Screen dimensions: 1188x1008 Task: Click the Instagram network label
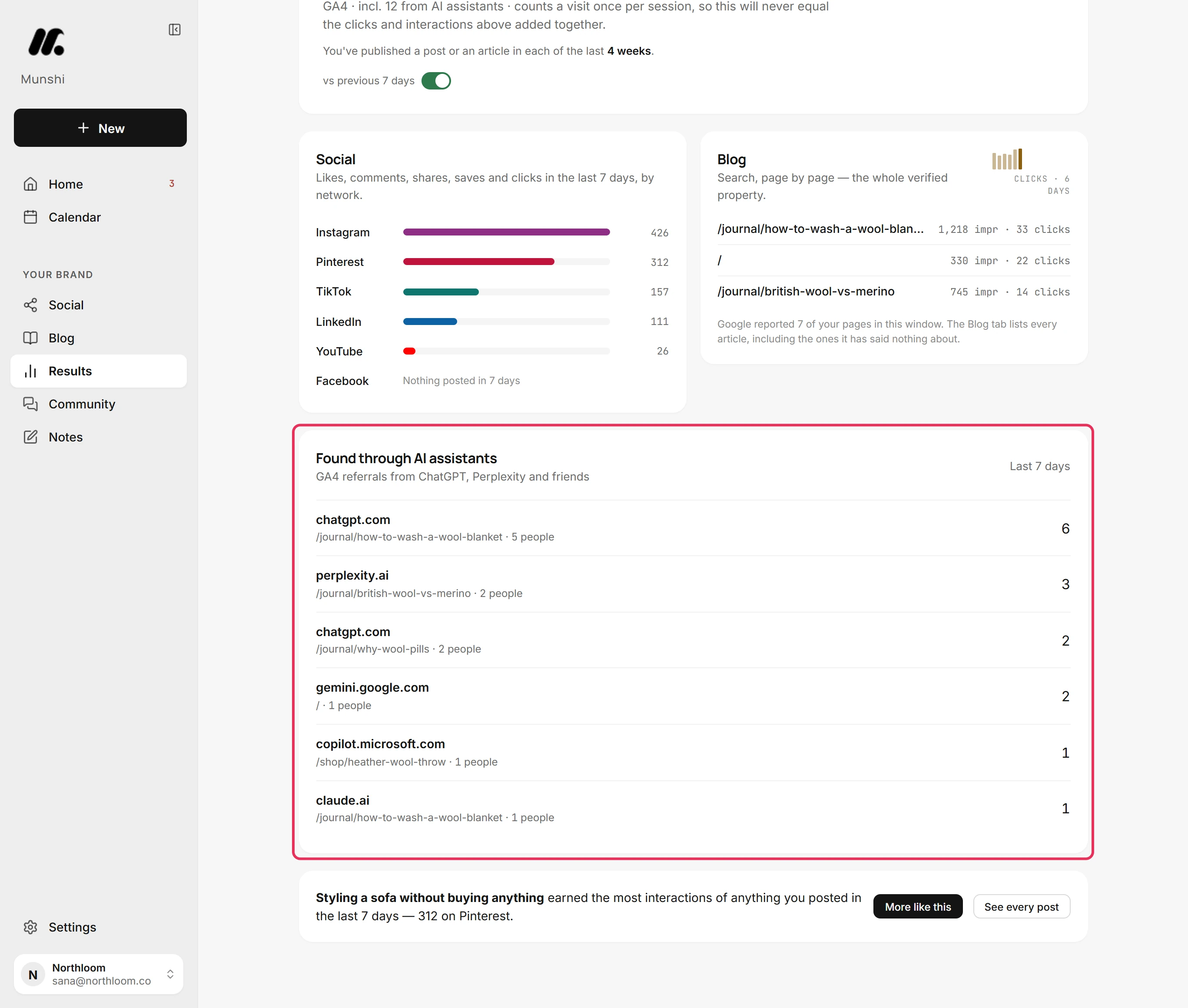pyautogui.click(x=343, y=232)
